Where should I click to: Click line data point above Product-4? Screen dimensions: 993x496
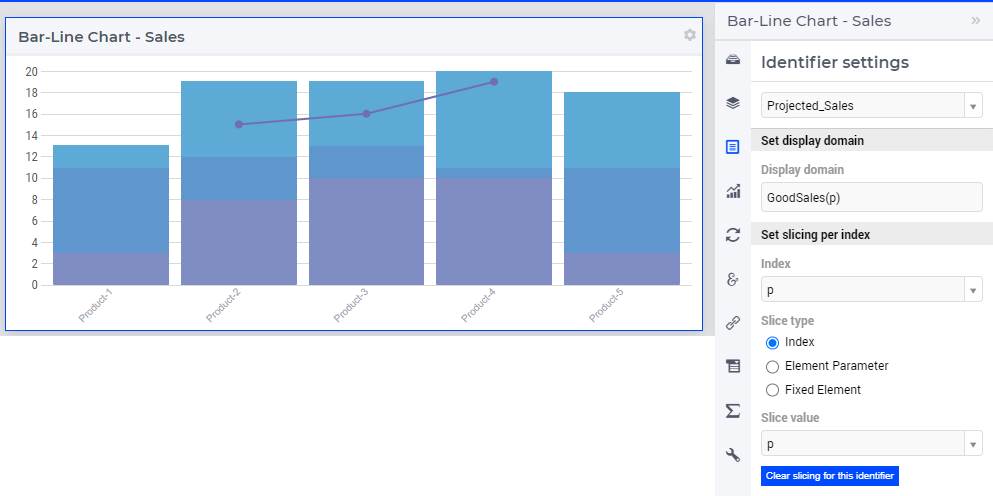494,82
